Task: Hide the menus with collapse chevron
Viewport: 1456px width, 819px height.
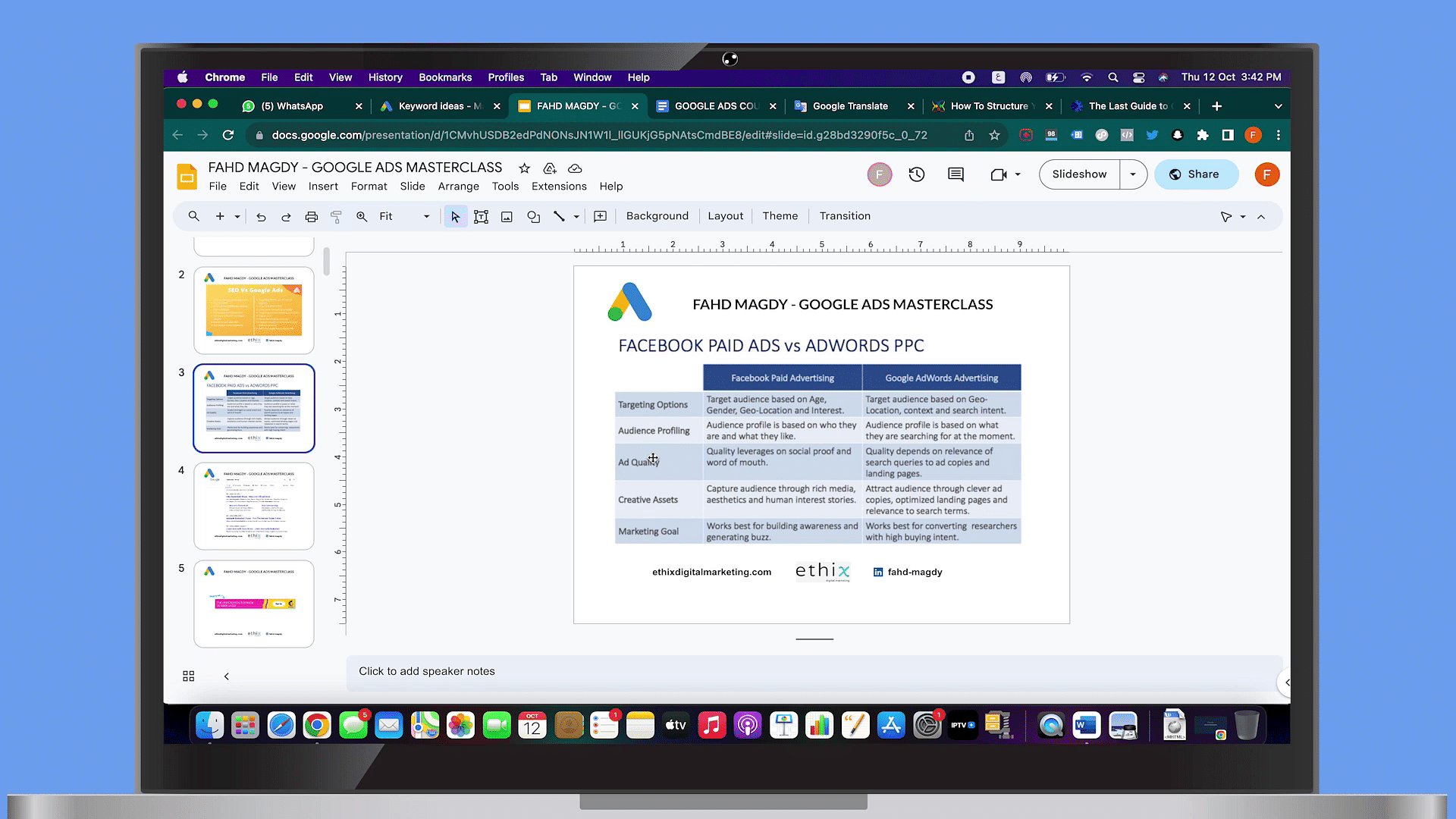Action: (1261, 217)
